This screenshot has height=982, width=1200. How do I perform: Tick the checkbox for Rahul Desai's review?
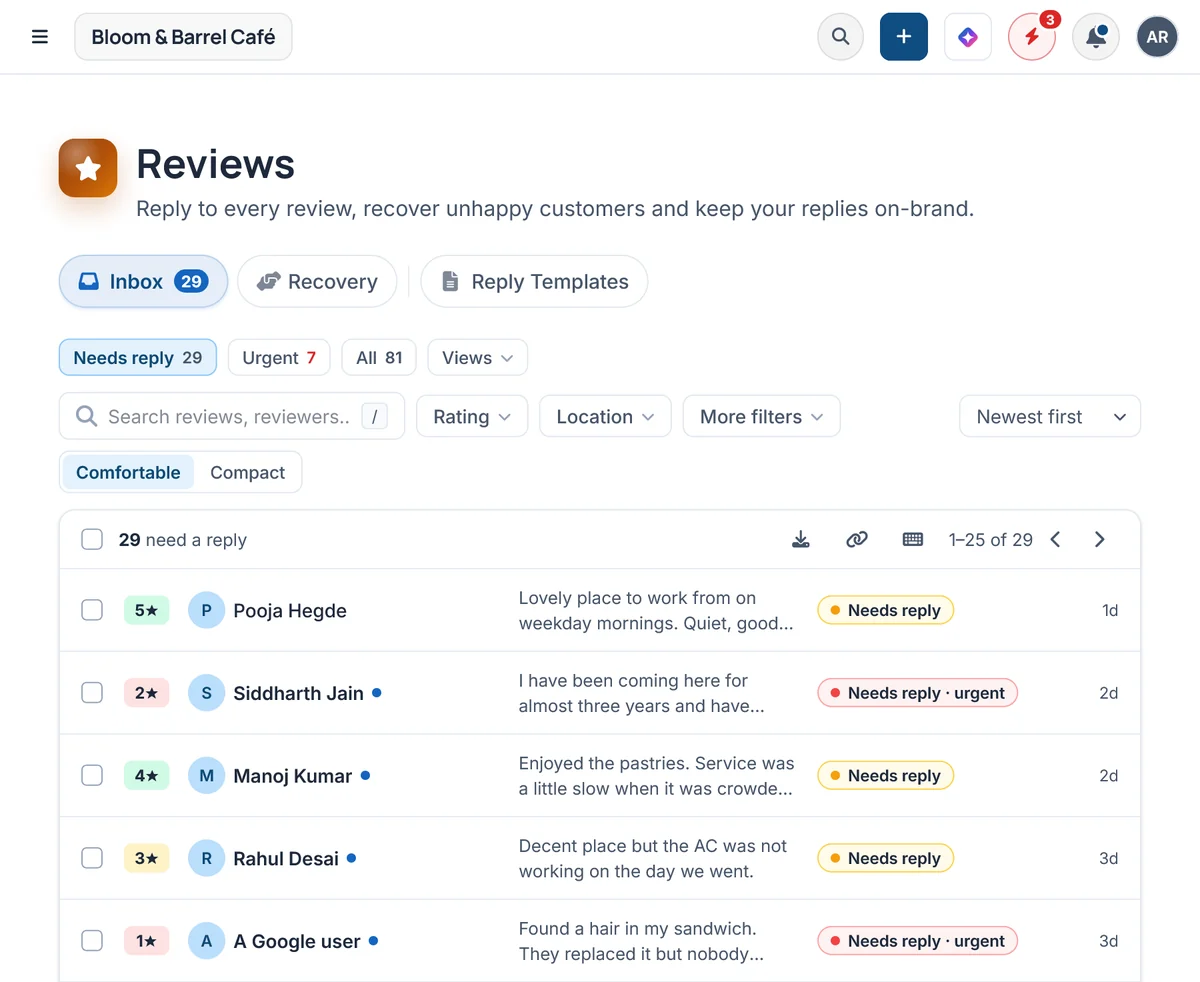tap(92, 858)
